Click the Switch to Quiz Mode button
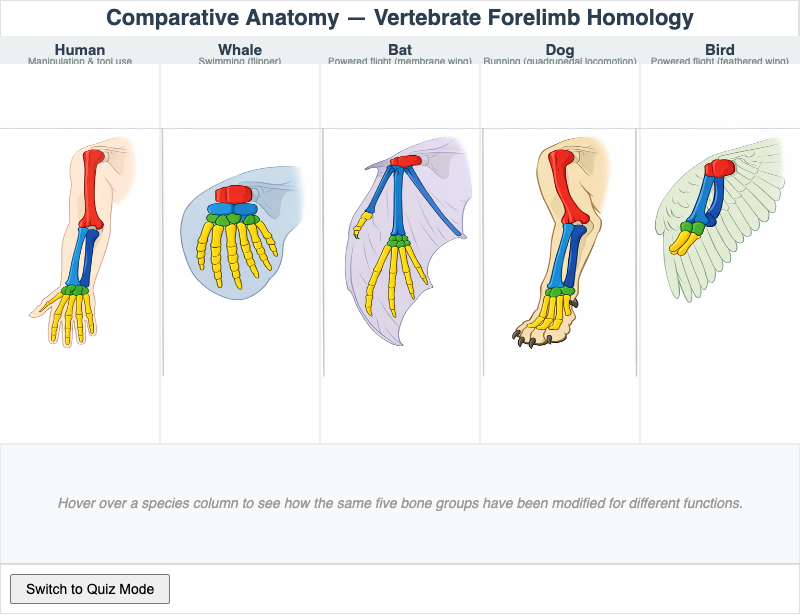The height and width of the screenshot is (616, 800). [x=90, y=589]
